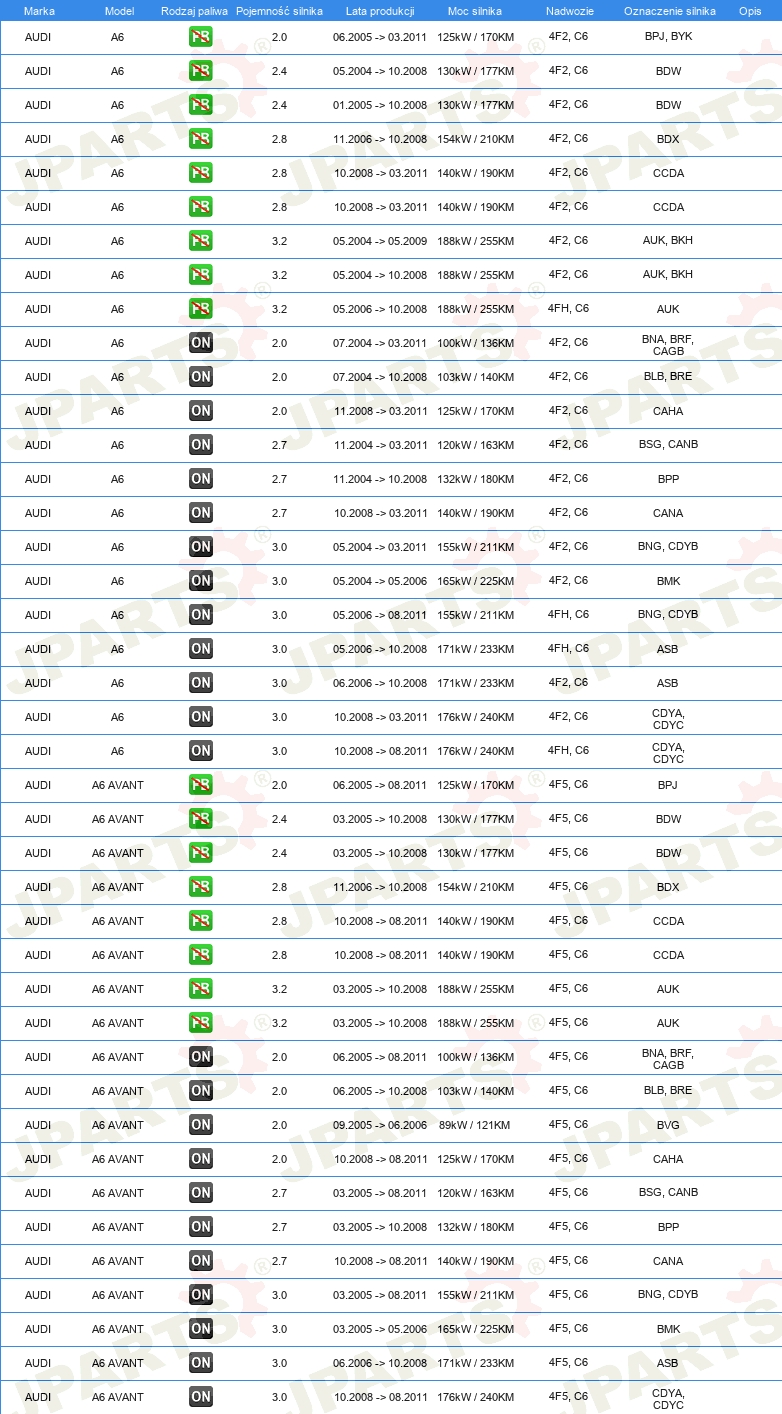The height and width of the screenshot is (1414, 782).
Task: Click the A6 AVANT engine code CDYA, CDYC
Action: tap(668, 1399)
